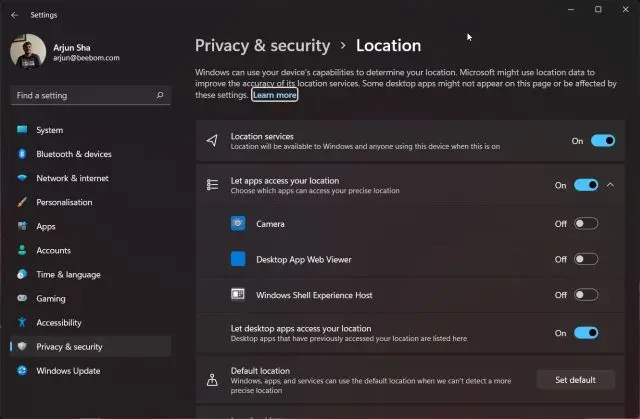This screenshot has width=640, height=419.
Task: Select Personalisation in sidebar
Action: [90, 202]
